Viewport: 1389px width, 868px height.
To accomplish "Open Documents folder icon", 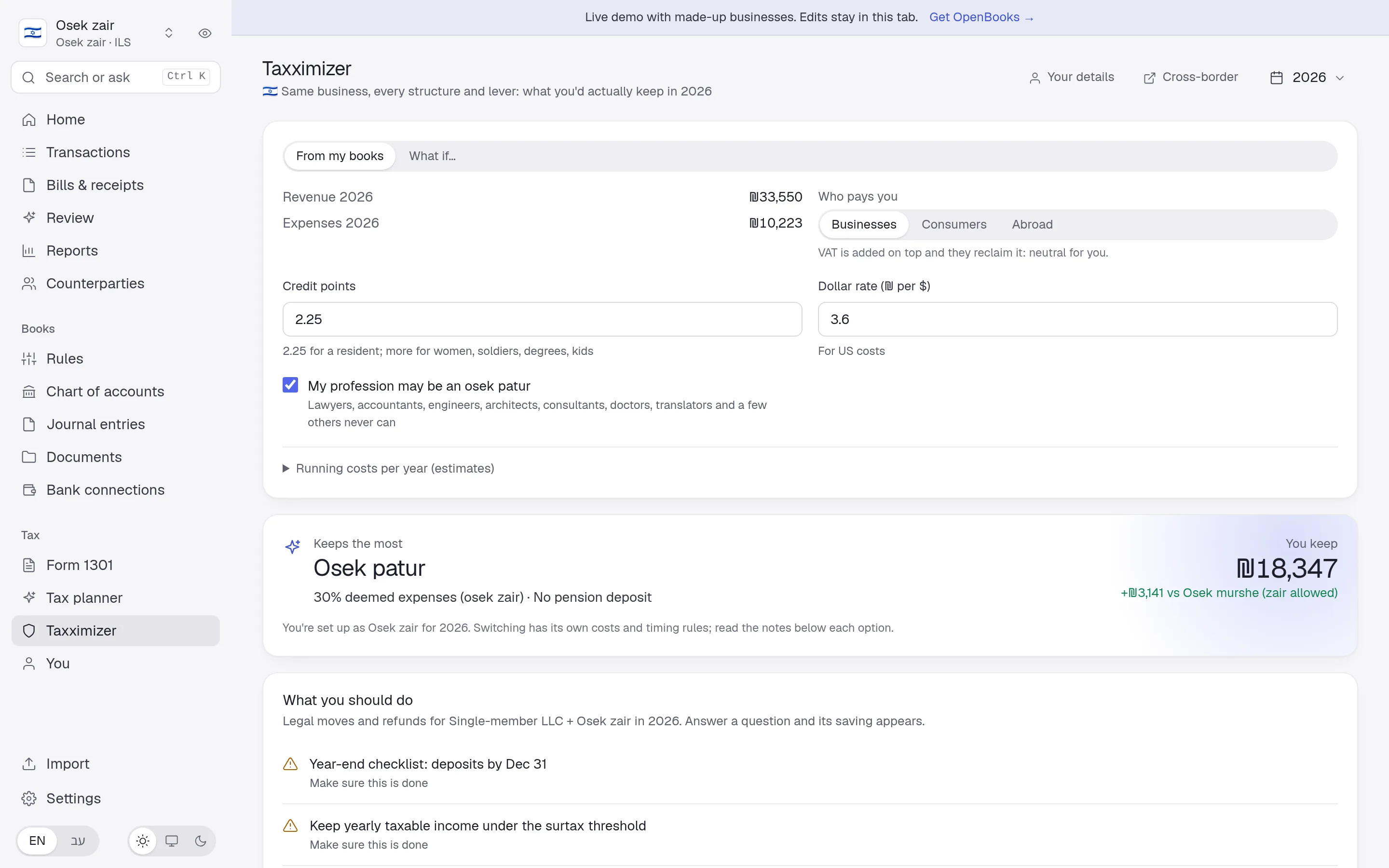I will pos(29,457).
